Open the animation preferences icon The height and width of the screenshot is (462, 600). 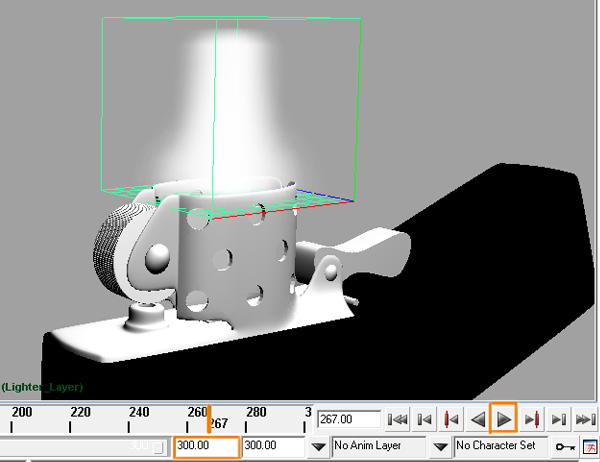click(x=589, y=447)
